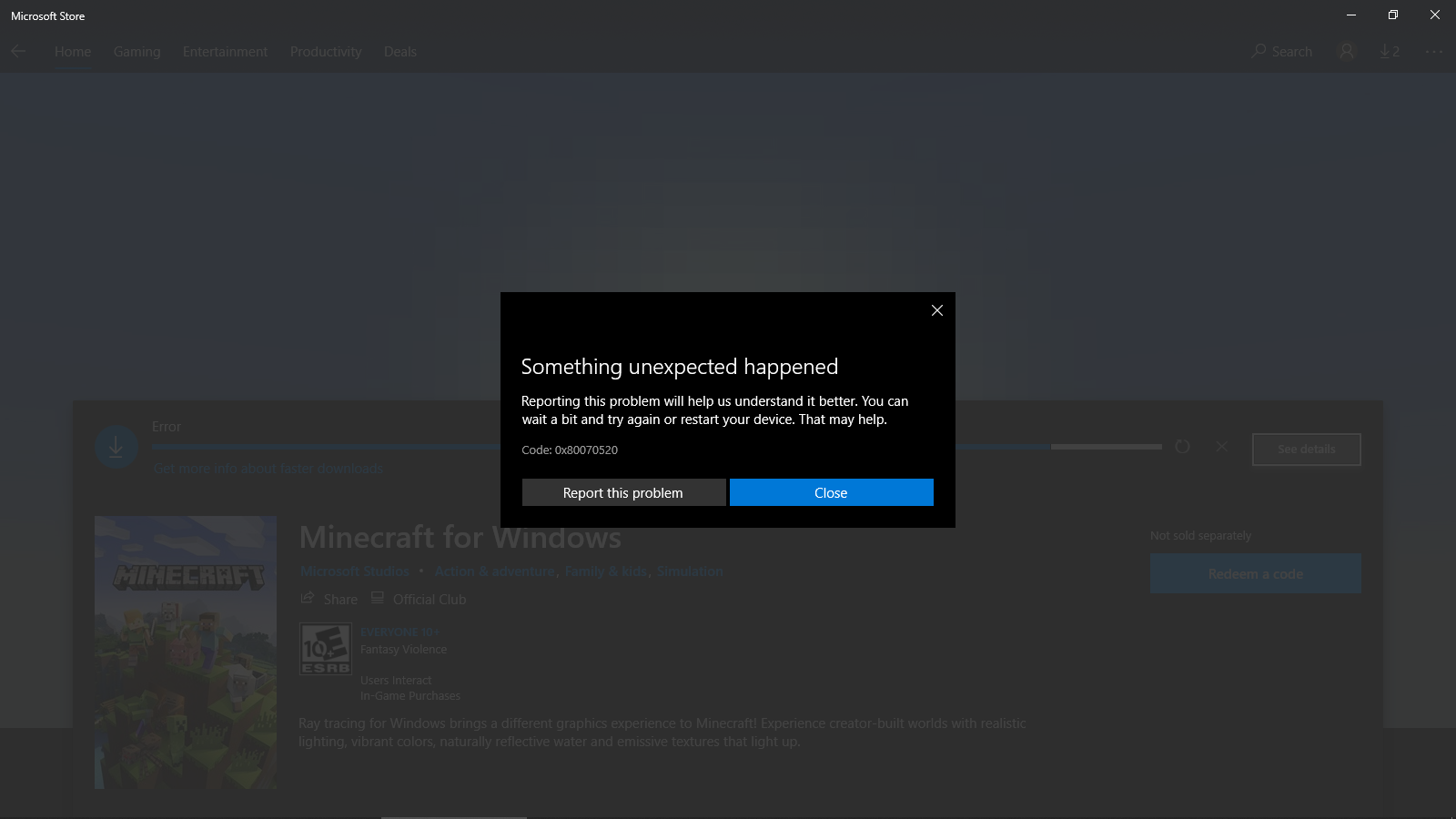Go to the Productivity tab

[x=326, y=52]
